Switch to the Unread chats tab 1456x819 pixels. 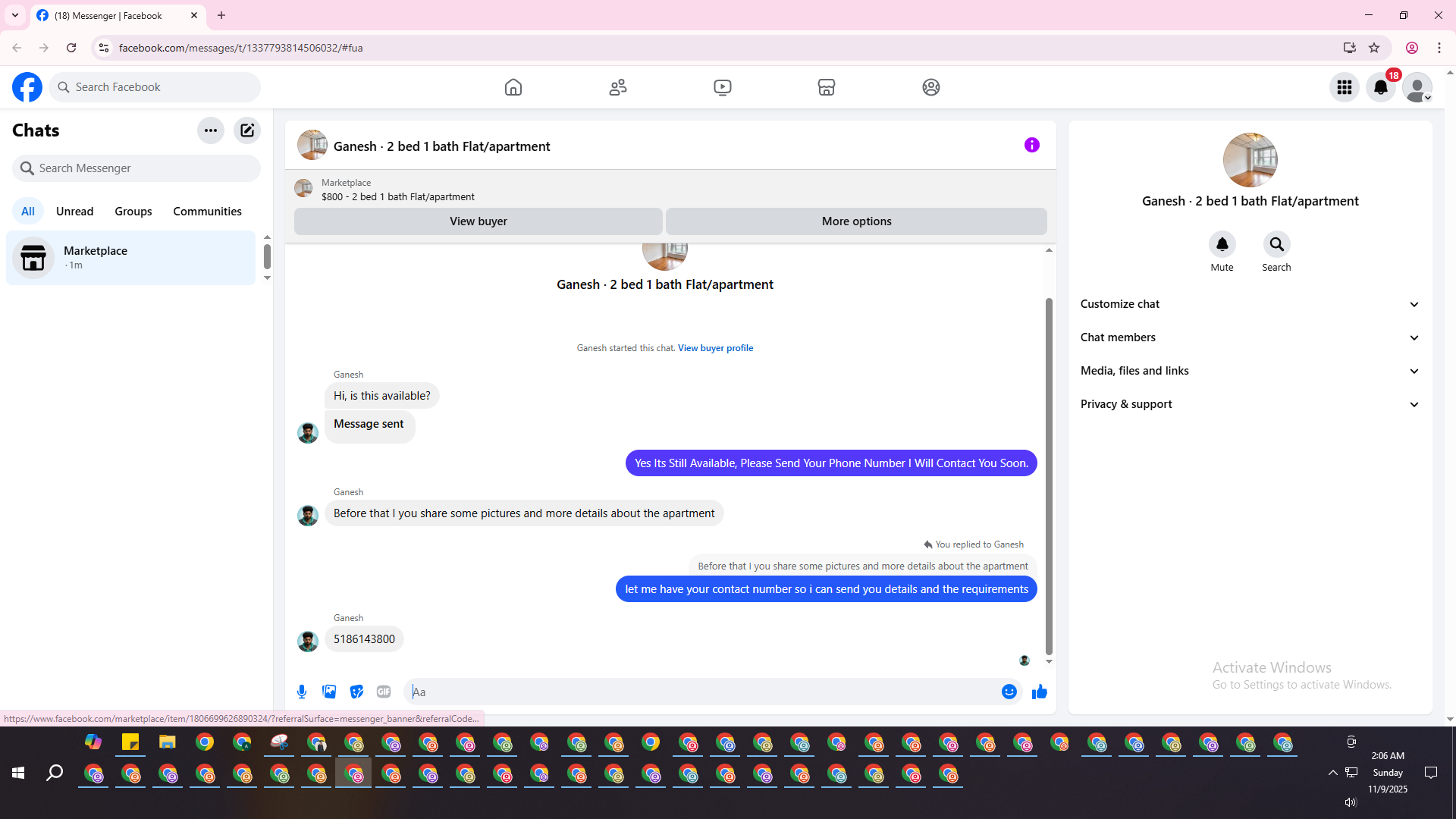coord(74,212)
